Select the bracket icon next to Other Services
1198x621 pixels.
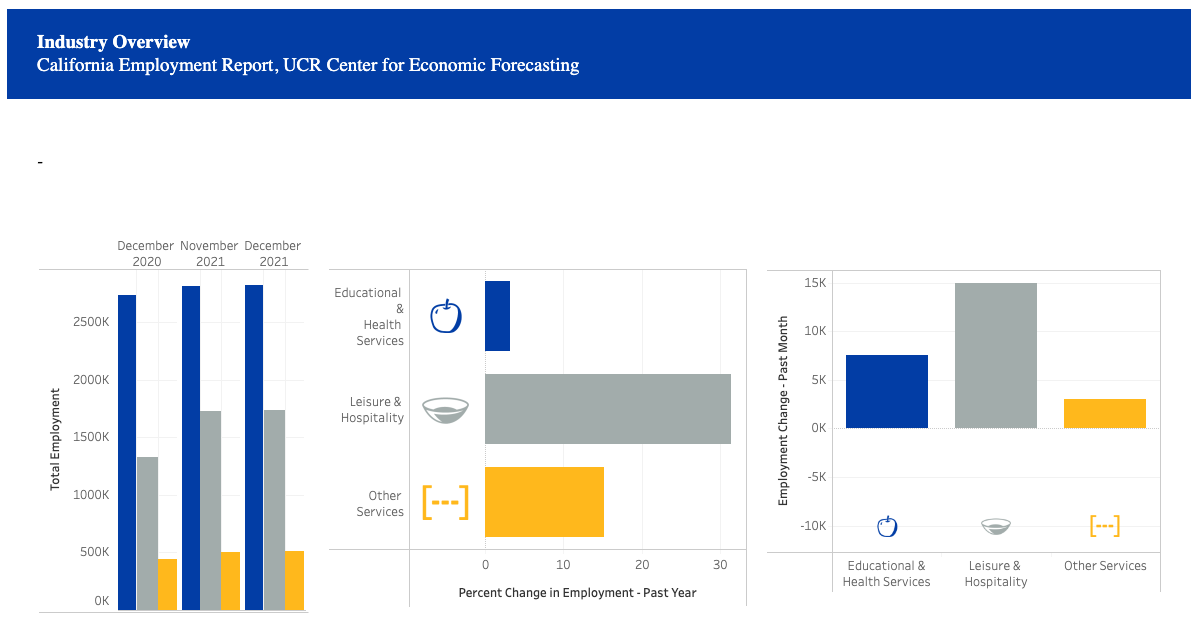click(445, 502)
